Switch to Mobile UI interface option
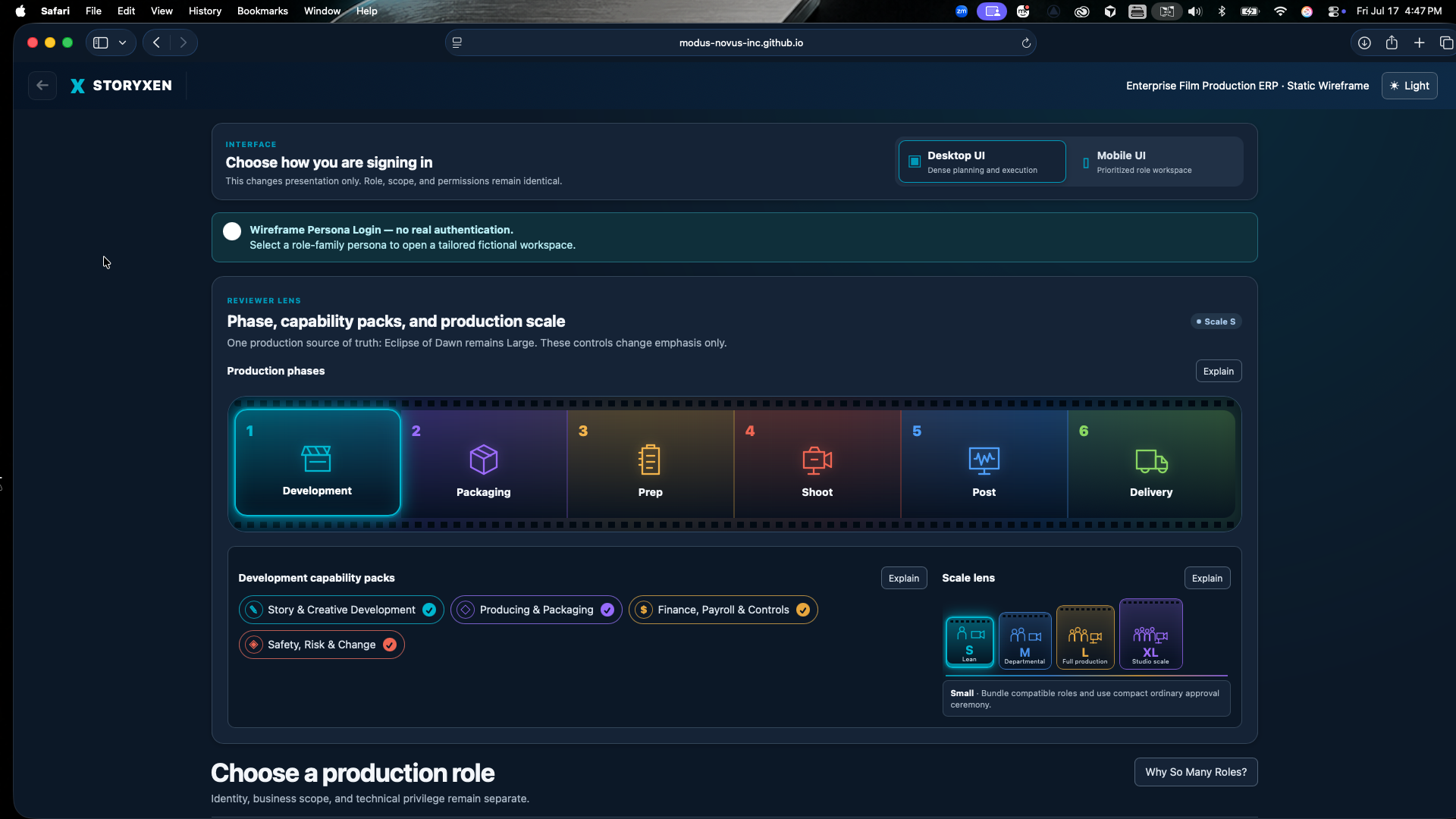 pyautogui.click(x=1154, y=162)
